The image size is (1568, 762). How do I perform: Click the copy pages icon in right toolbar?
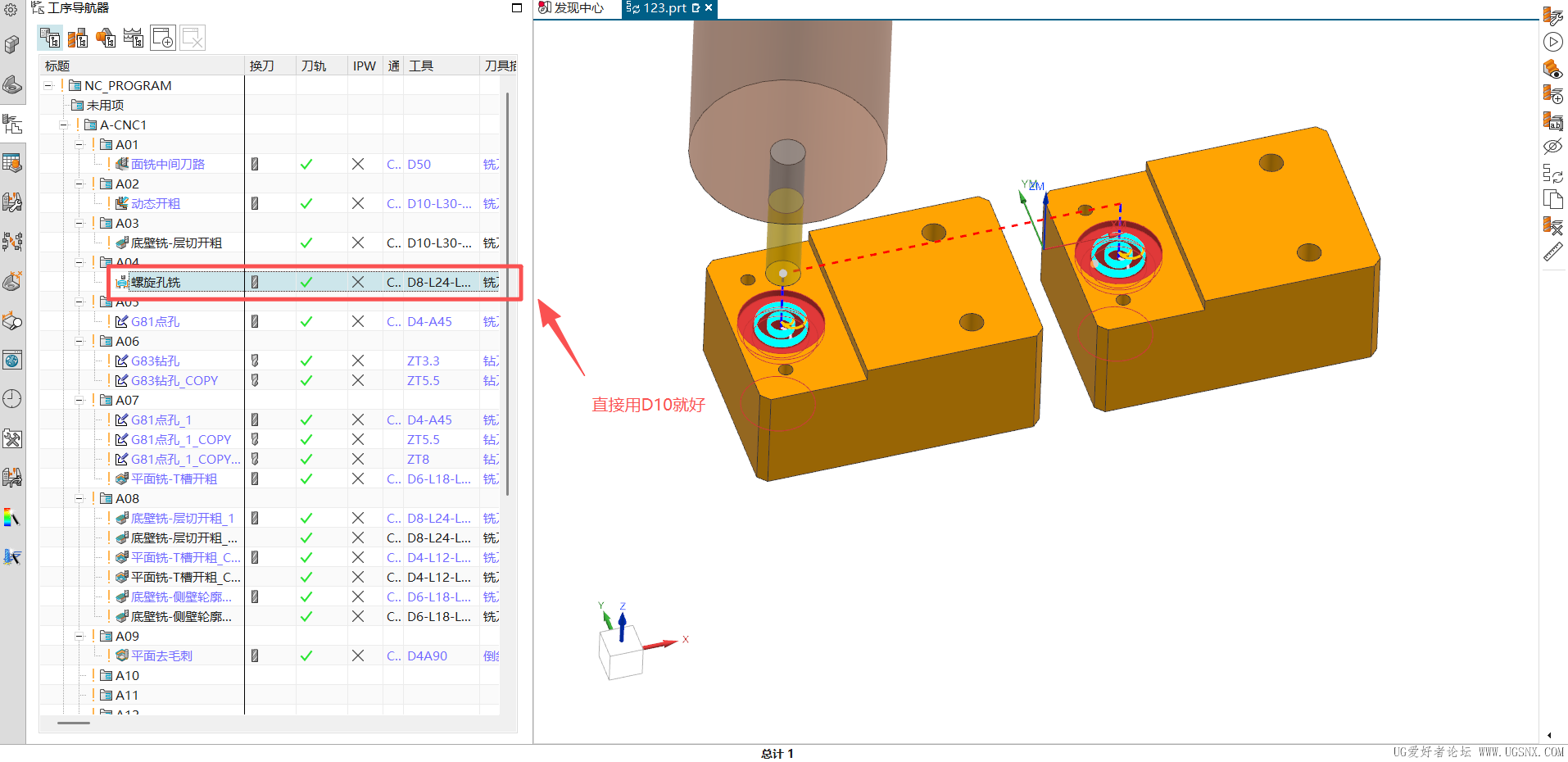pyautogui.click(x=1552, y=199)
